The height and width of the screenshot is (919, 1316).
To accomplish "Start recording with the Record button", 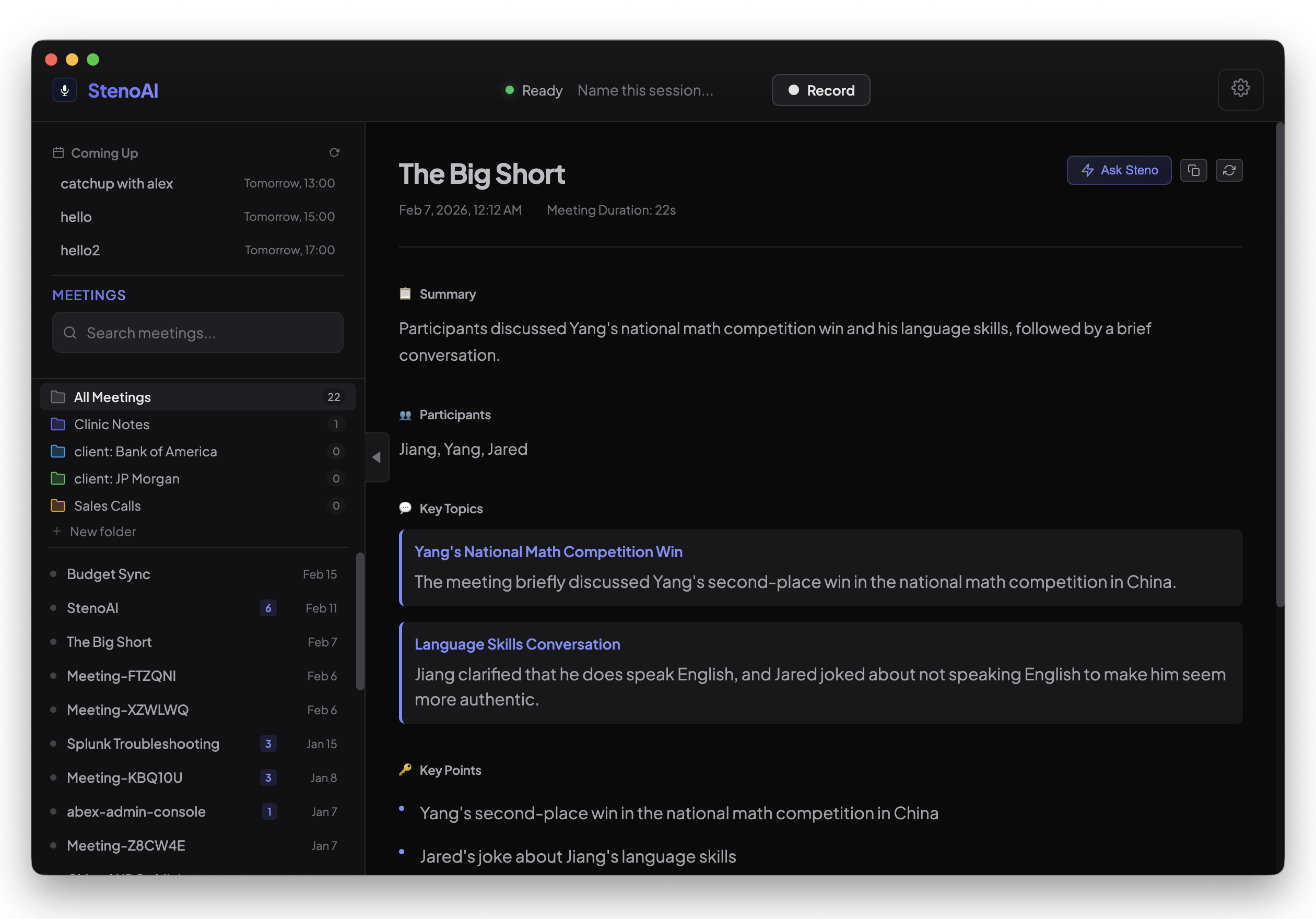I will coord(820,90).
